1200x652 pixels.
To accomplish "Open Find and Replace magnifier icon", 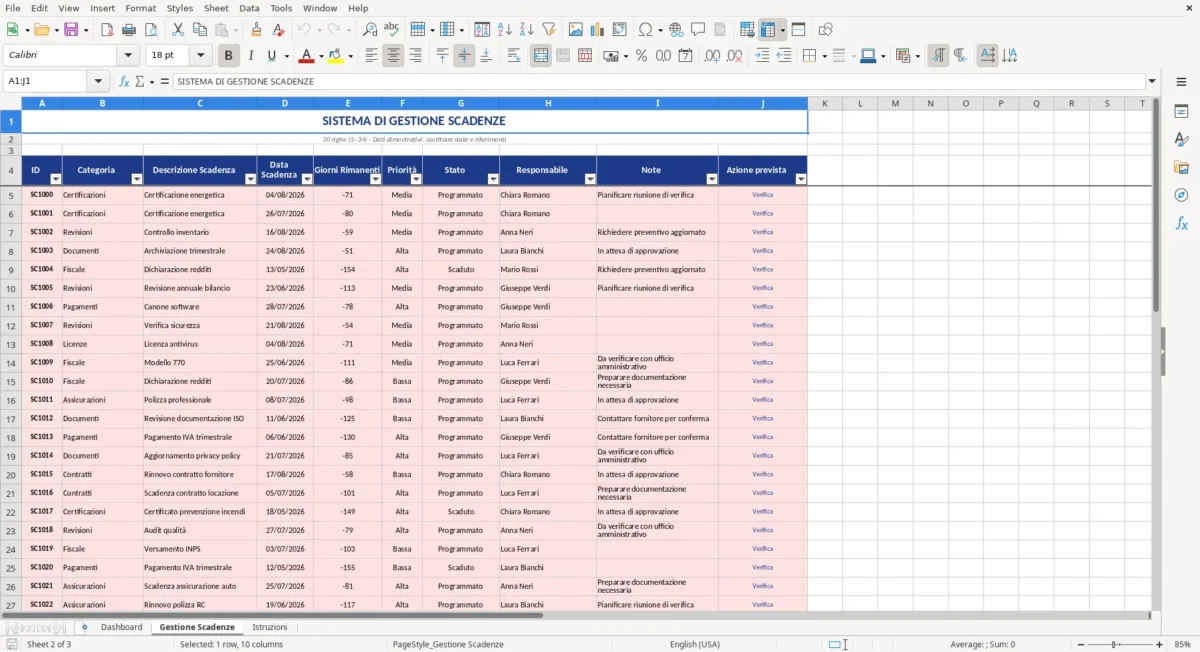I will 370,29.
